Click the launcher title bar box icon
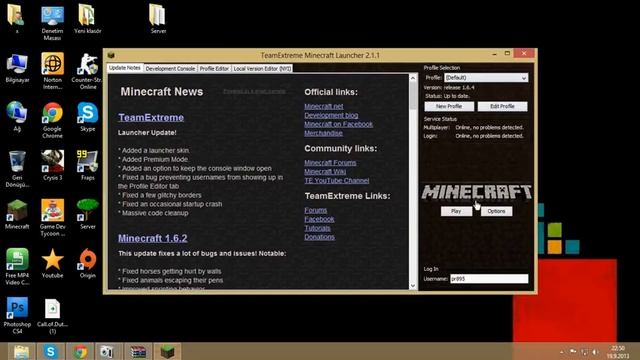Viewport: 640px width, 360px height. (x=111, y=55)
